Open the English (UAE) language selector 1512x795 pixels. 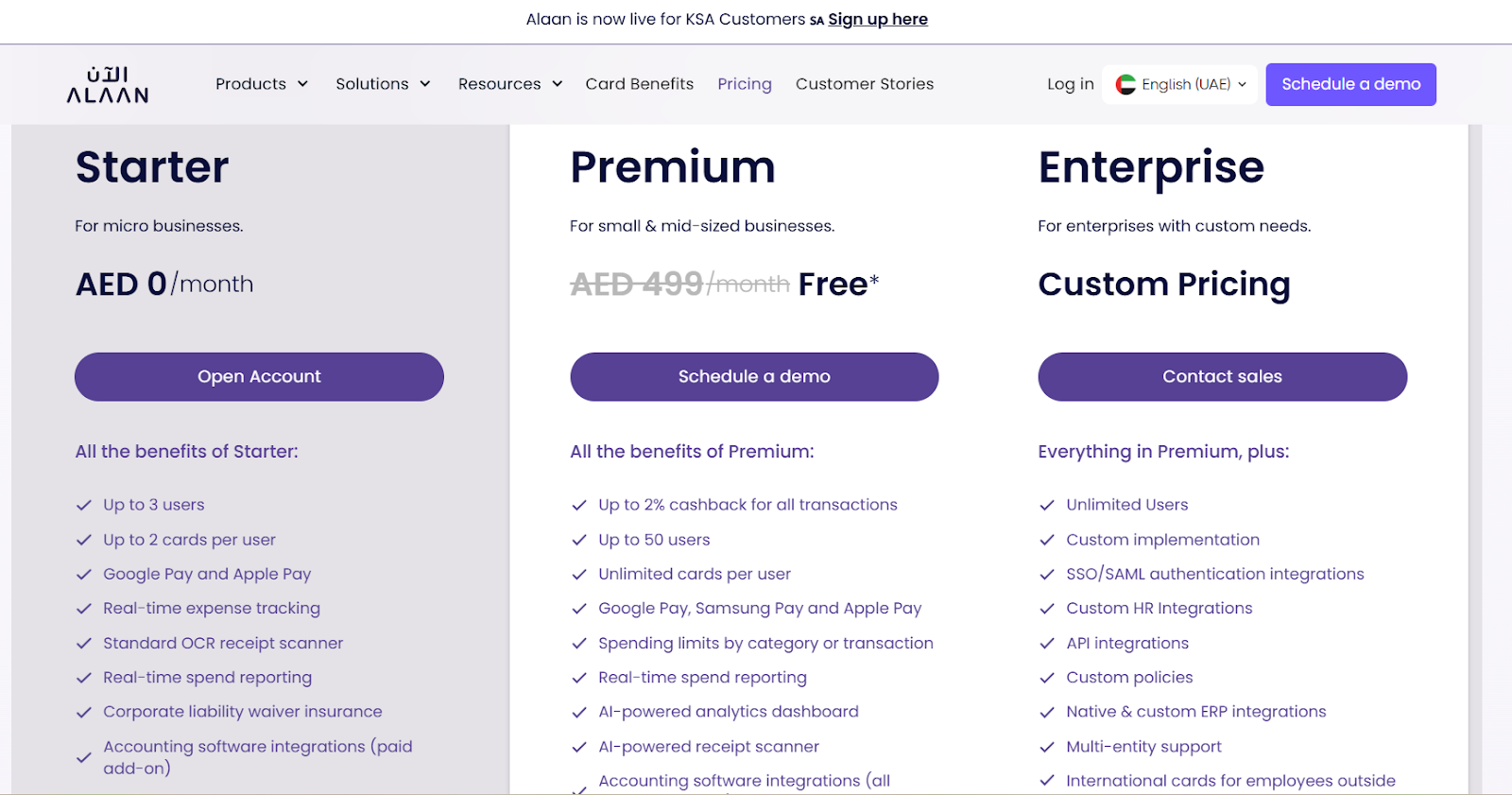click(1180, 84)
